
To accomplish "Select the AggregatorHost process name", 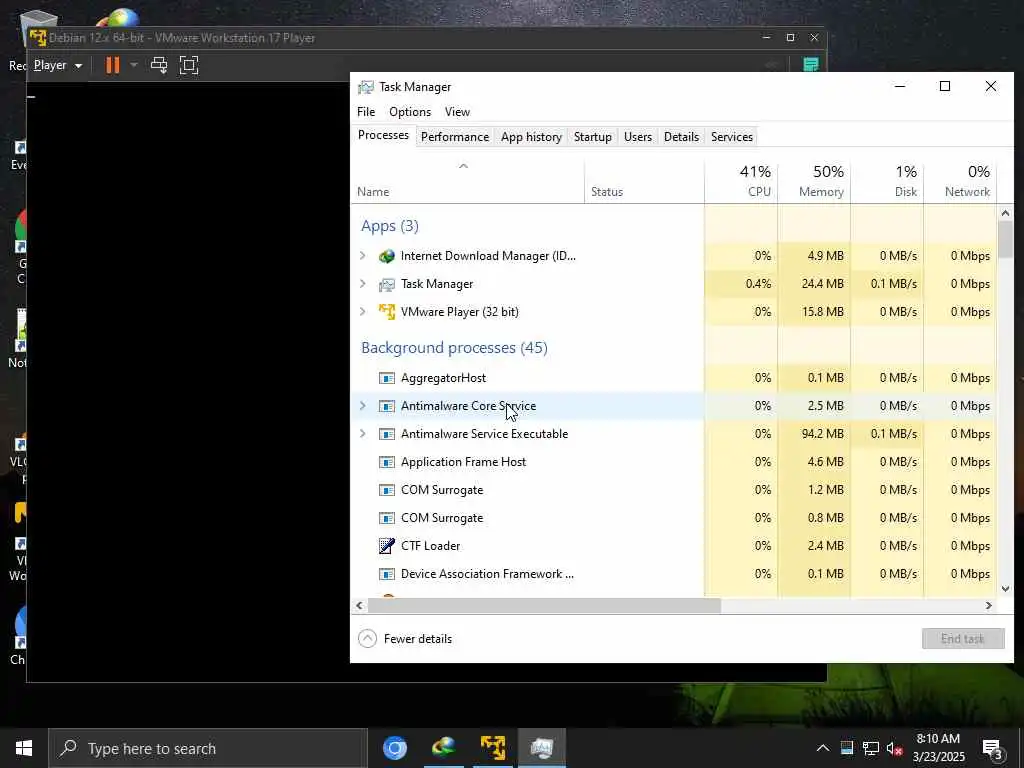I will [x=443, y=378].
